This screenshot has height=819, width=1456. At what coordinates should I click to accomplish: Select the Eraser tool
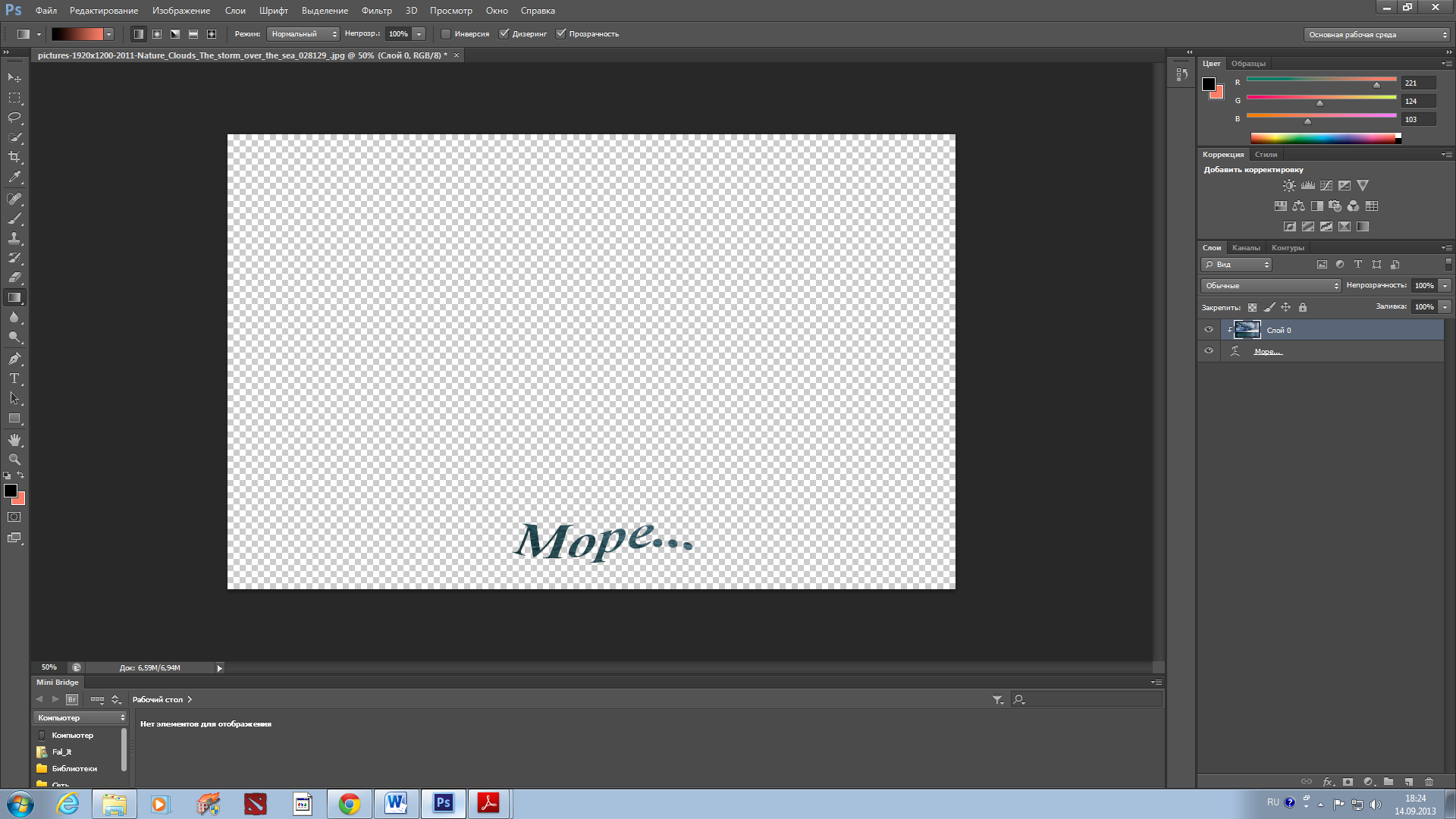tap(14, 278)
